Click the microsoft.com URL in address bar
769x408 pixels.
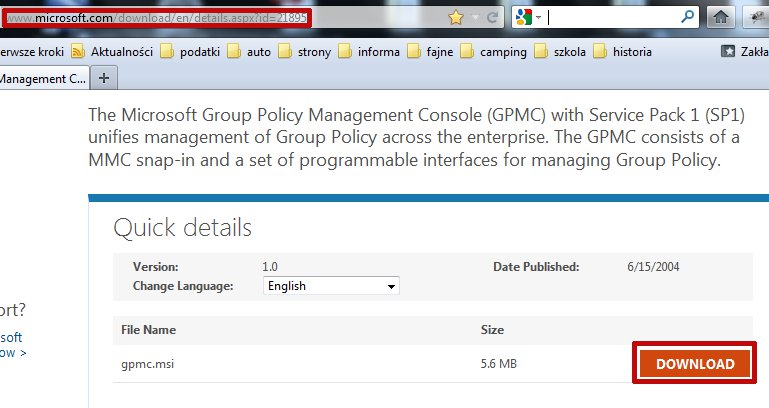click(x=156, y=18)
